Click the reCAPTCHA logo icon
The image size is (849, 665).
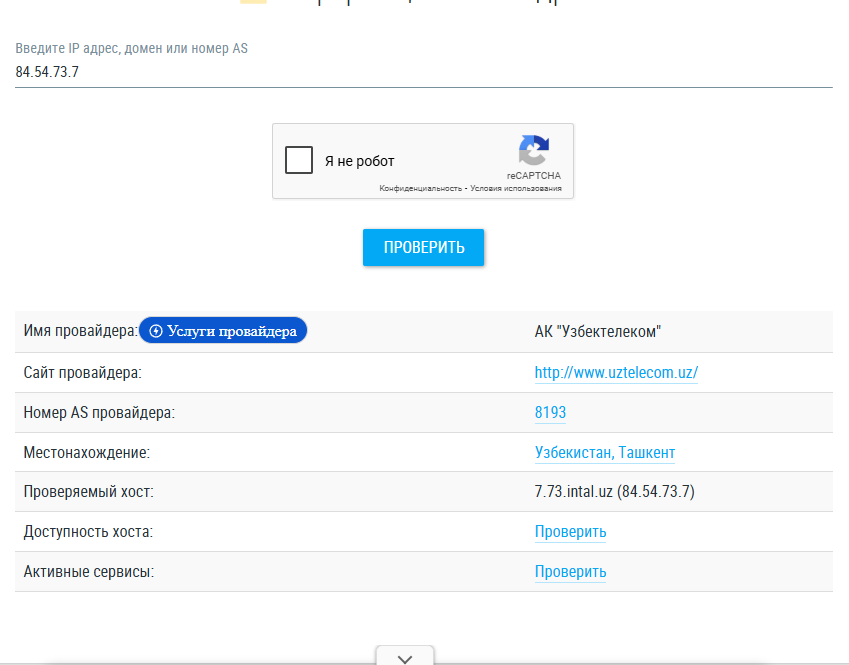point(534,150)
